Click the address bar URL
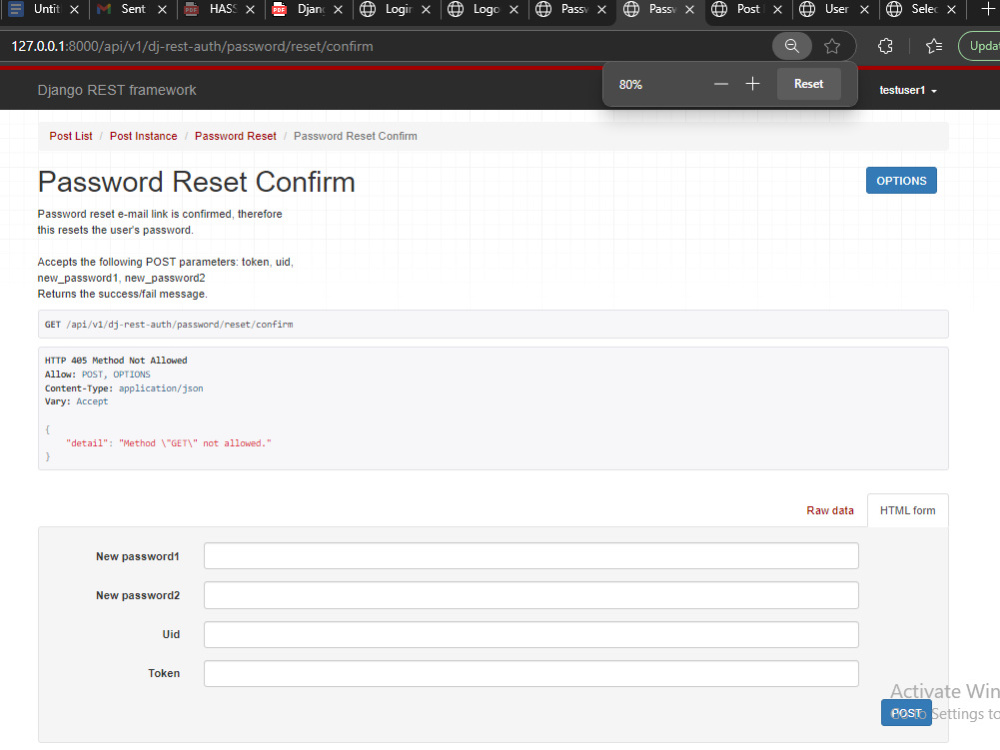The height and width of the screenshot is (750, 1000). click(192, 47)
